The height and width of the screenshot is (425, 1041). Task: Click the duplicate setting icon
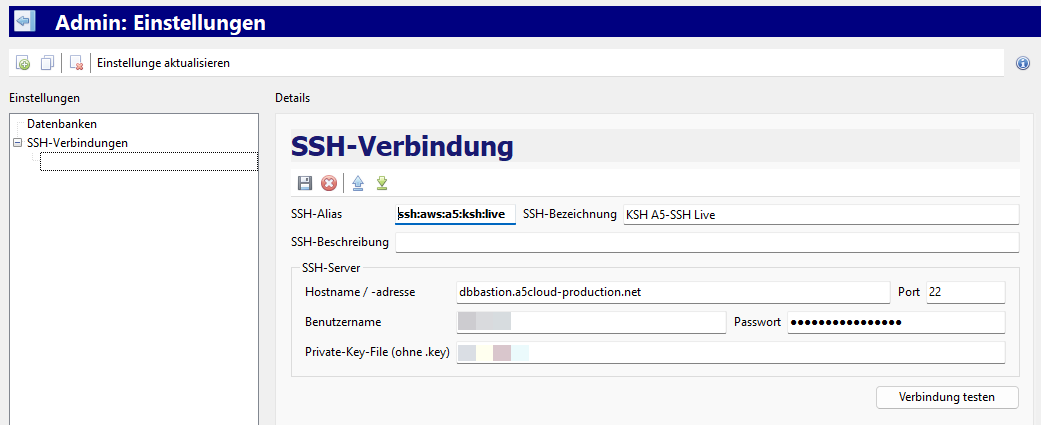click(47, 63)
